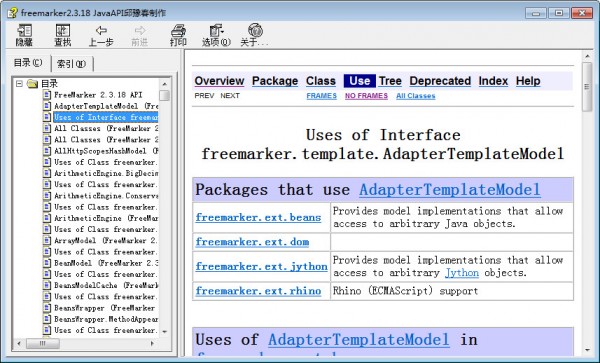Open the freemarker.ext.rhino package link
Viewport: 600px width, 363px height.
[258, 291]
